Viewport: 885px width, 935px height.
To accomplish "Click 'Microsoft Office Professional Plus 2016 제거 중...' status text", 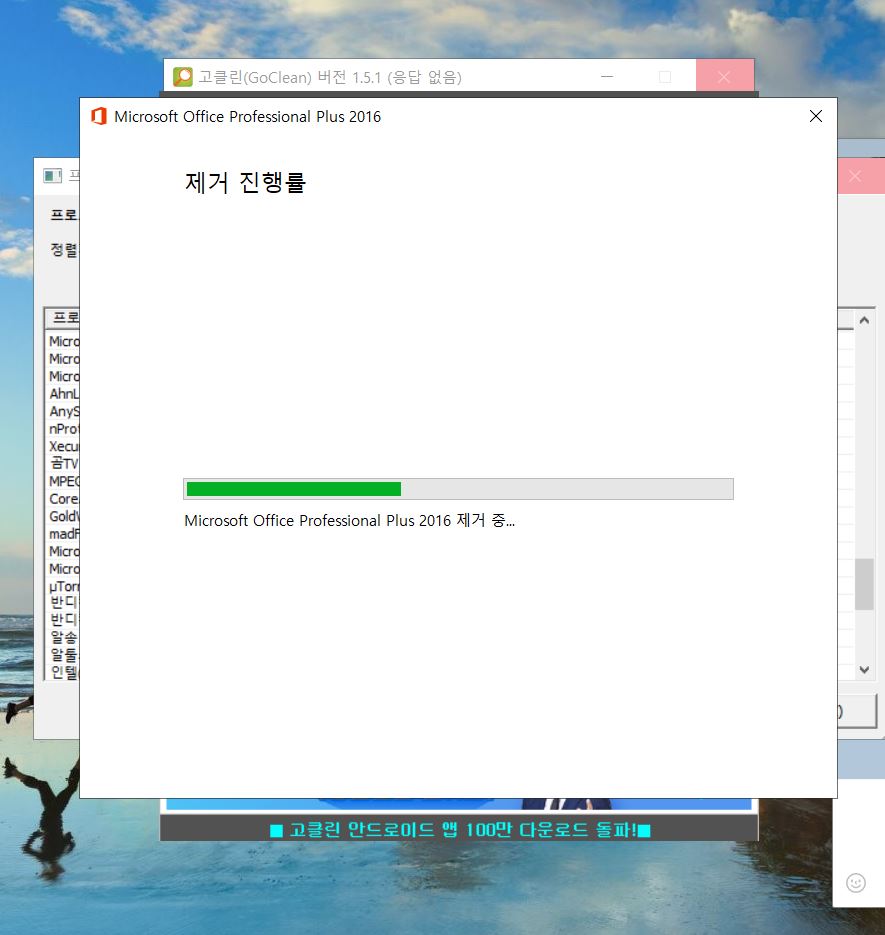I will (349, 521).
